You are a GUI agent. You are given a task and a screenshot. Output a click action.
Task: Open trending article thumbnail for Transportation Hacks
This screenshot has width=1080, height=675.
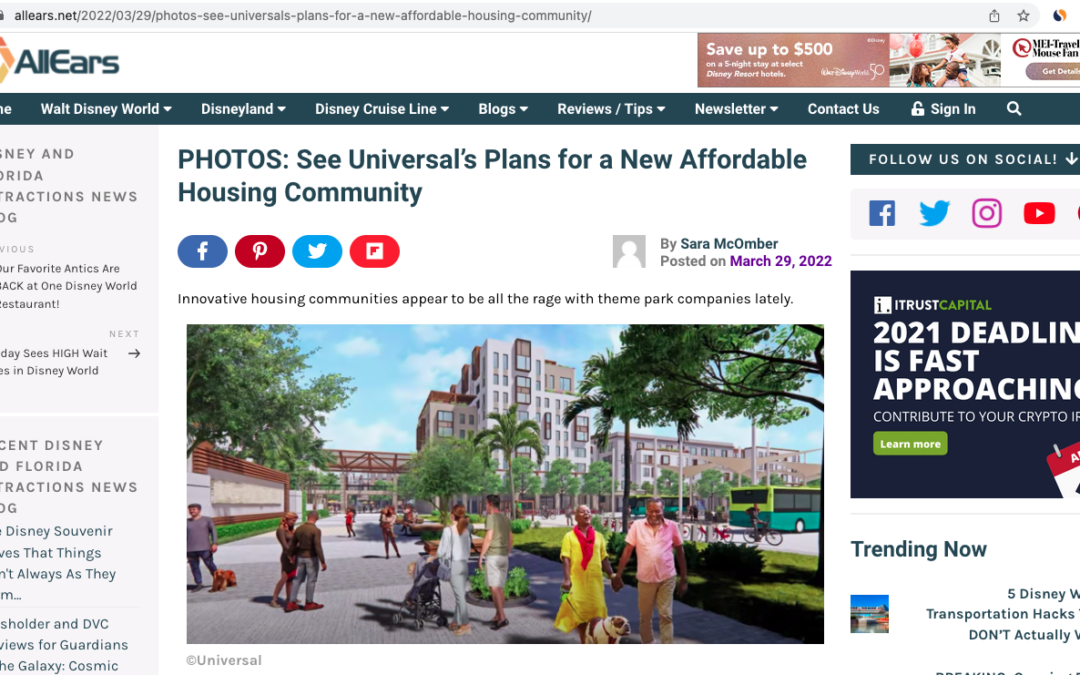pyautogui.click(x=869, y=614)
